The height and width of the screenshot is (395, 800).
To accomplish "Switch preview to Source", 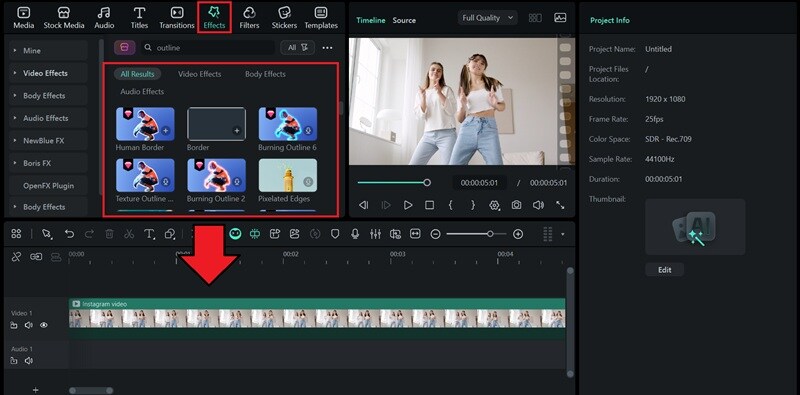I will 404,20.
